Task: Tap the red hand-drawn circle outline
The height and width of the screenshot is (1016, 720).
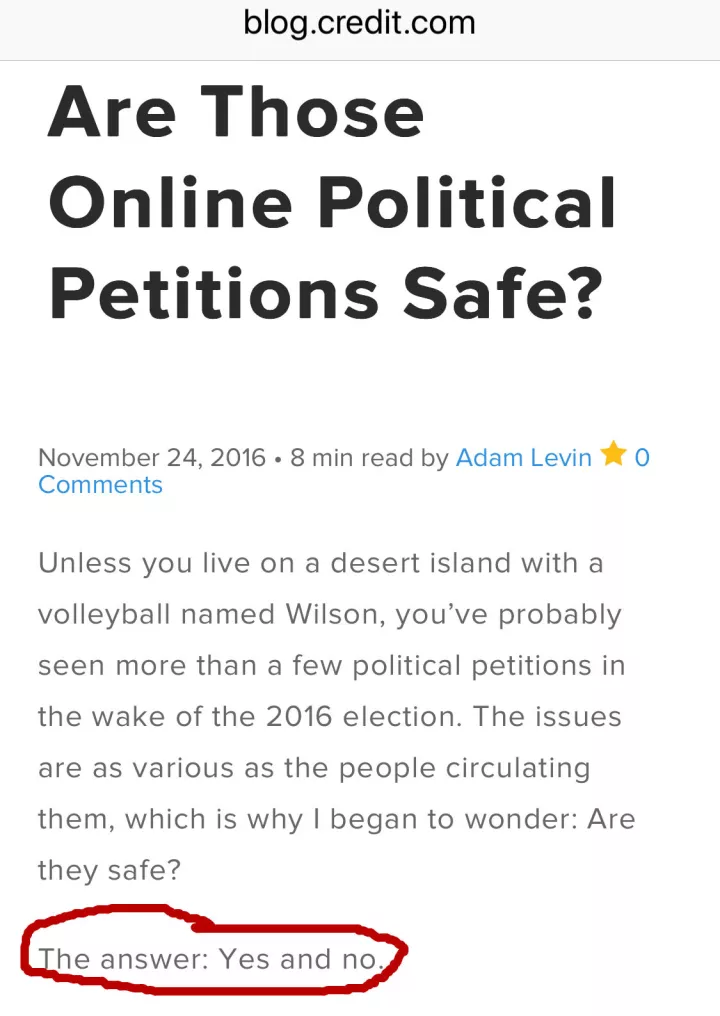Action: 214,950
